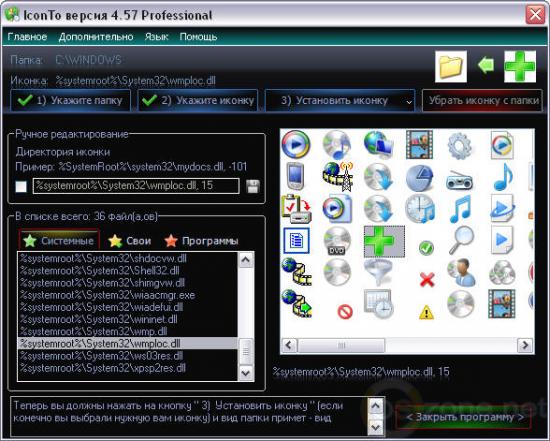The height and width of the screenshot is (441, 550).
Task: Click the icon path input field
Action: pyautogui.click(x=136, y=186)
